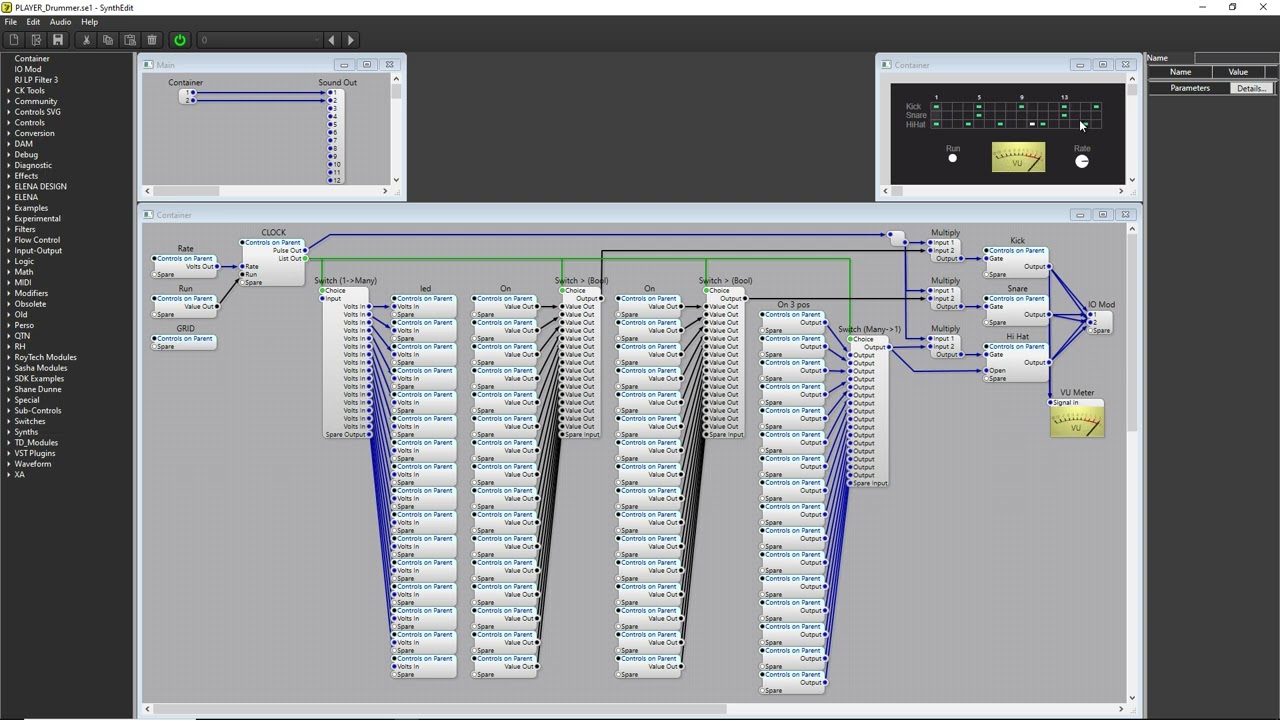
Task: Open the Edit menu
Action: 33,22
